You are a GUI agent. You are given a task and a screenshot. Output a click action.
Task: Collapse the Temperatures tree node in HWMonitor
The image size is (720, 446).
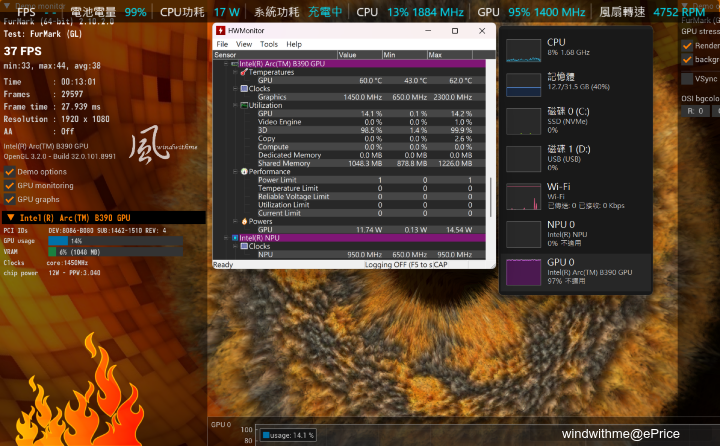tap(235, 72)
